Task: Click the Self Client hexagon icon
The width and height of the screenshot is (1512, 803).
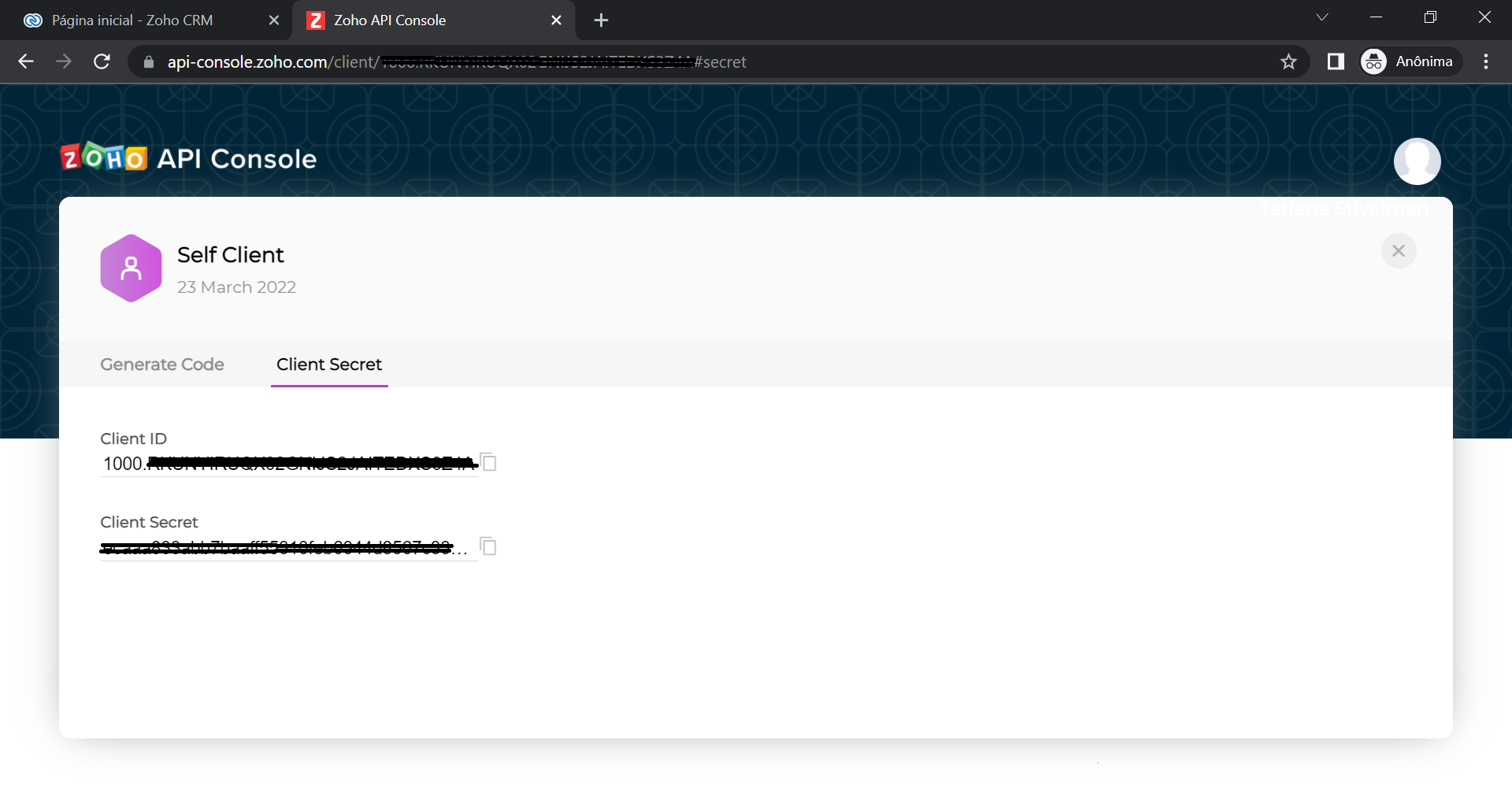Action: point(131,268)
